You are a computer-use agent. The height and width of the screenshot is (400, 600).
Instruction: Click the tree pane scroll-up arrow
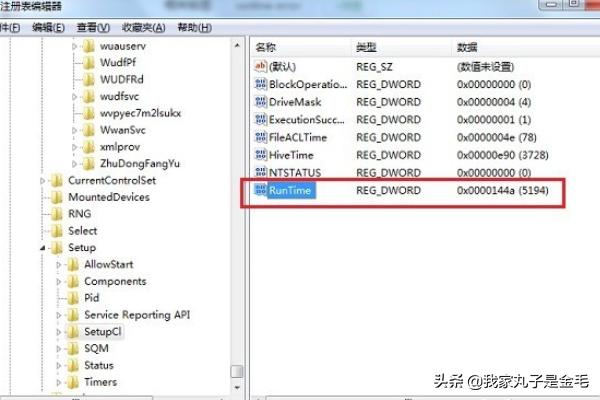coord(237,46)
